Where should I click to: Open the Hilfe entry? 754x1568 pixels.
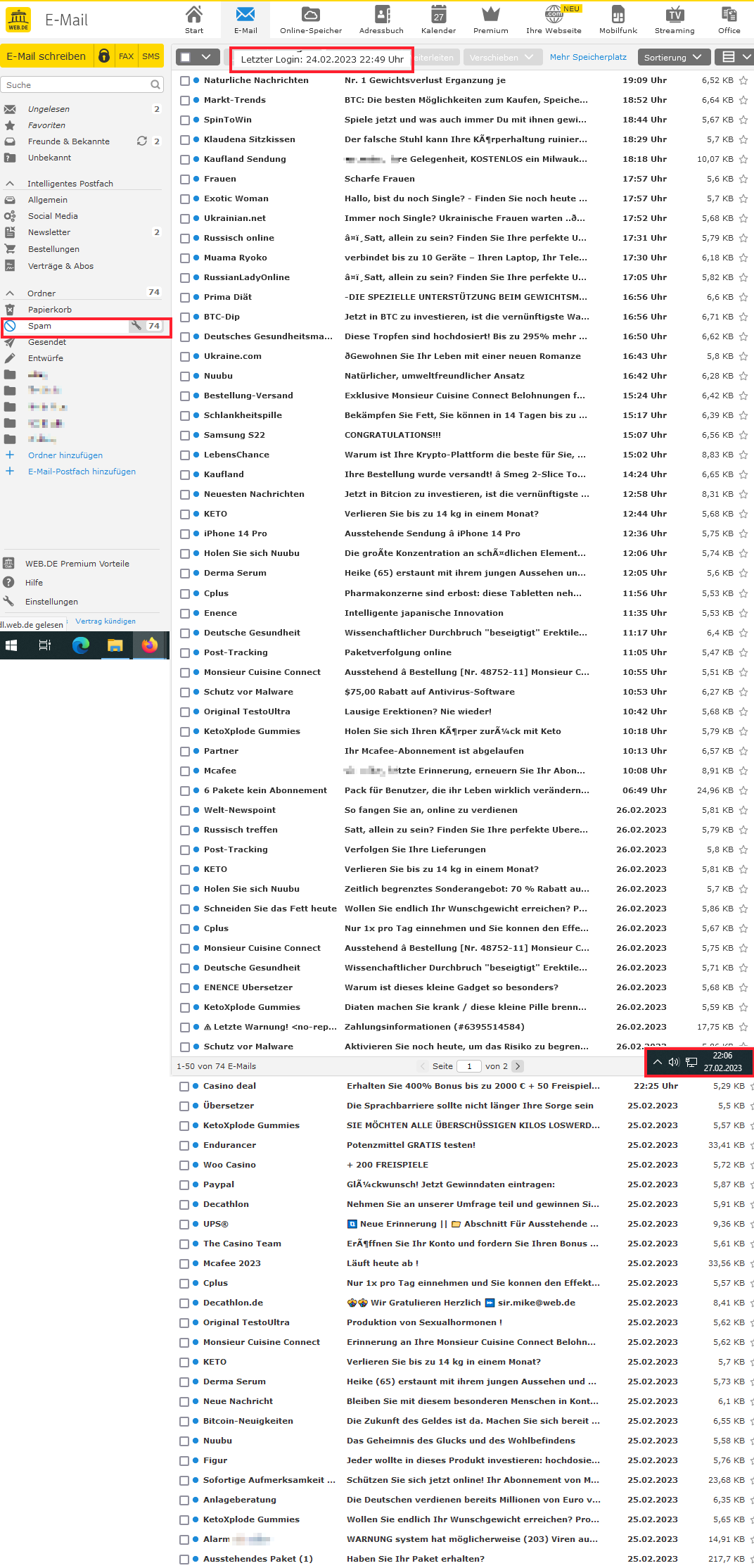pyautogui.click(x=34, y=583)
